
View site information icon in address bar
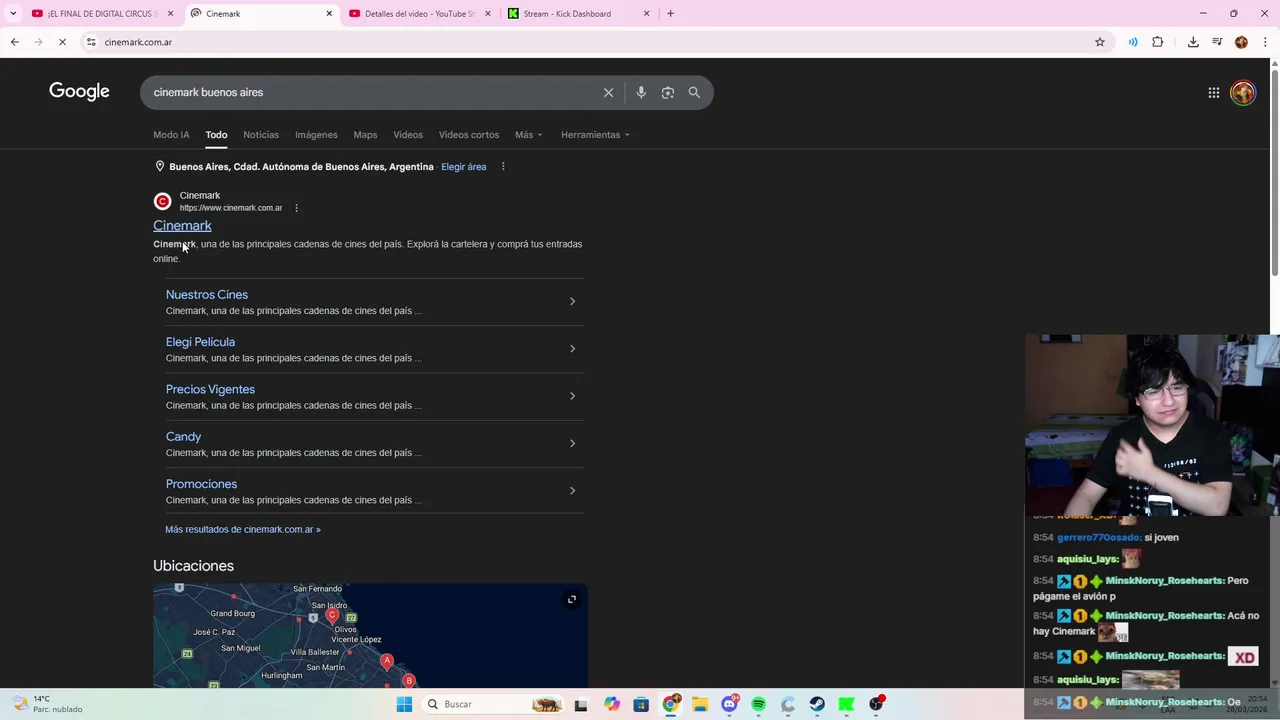pyautogui.click(x=91, y=42)
